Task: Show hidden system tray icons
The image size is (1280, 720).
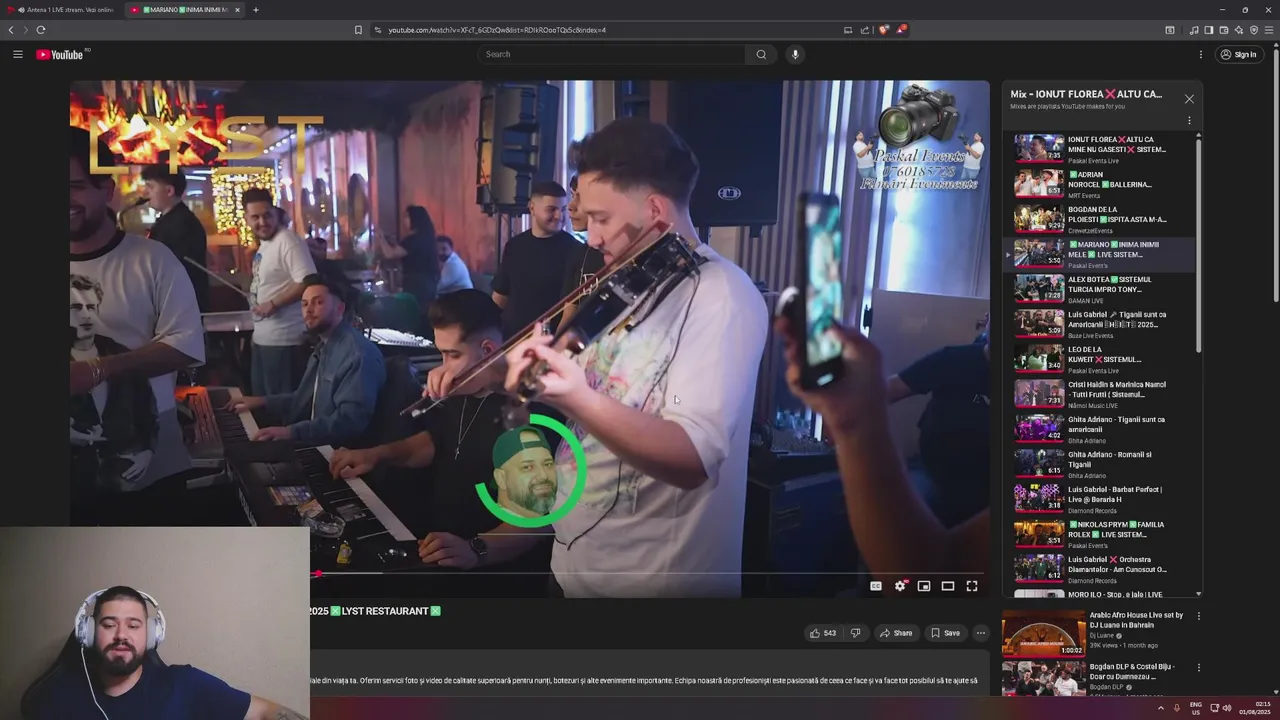Action: coord(1161,708)
